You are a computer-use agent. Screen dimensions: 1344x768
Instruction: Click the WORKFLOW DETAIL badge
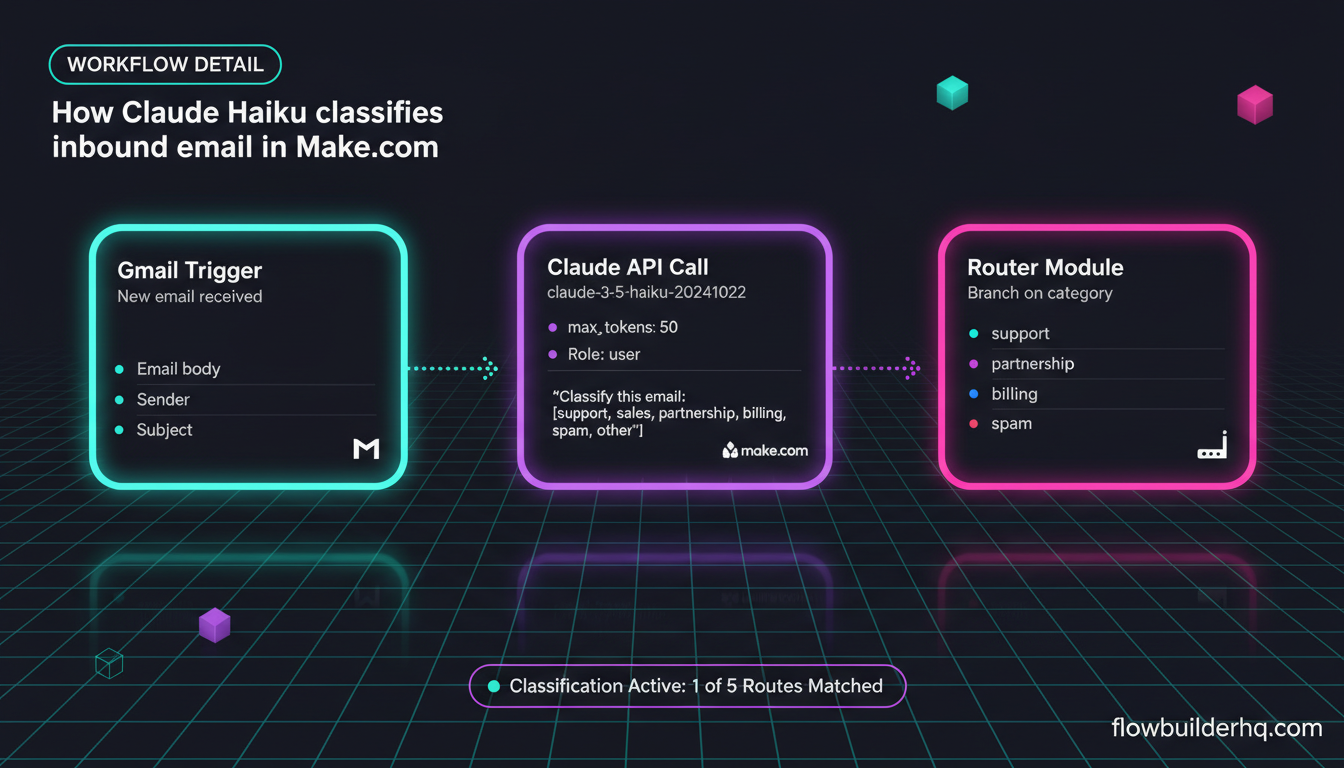pyautogui.click(x=165, y=65)
